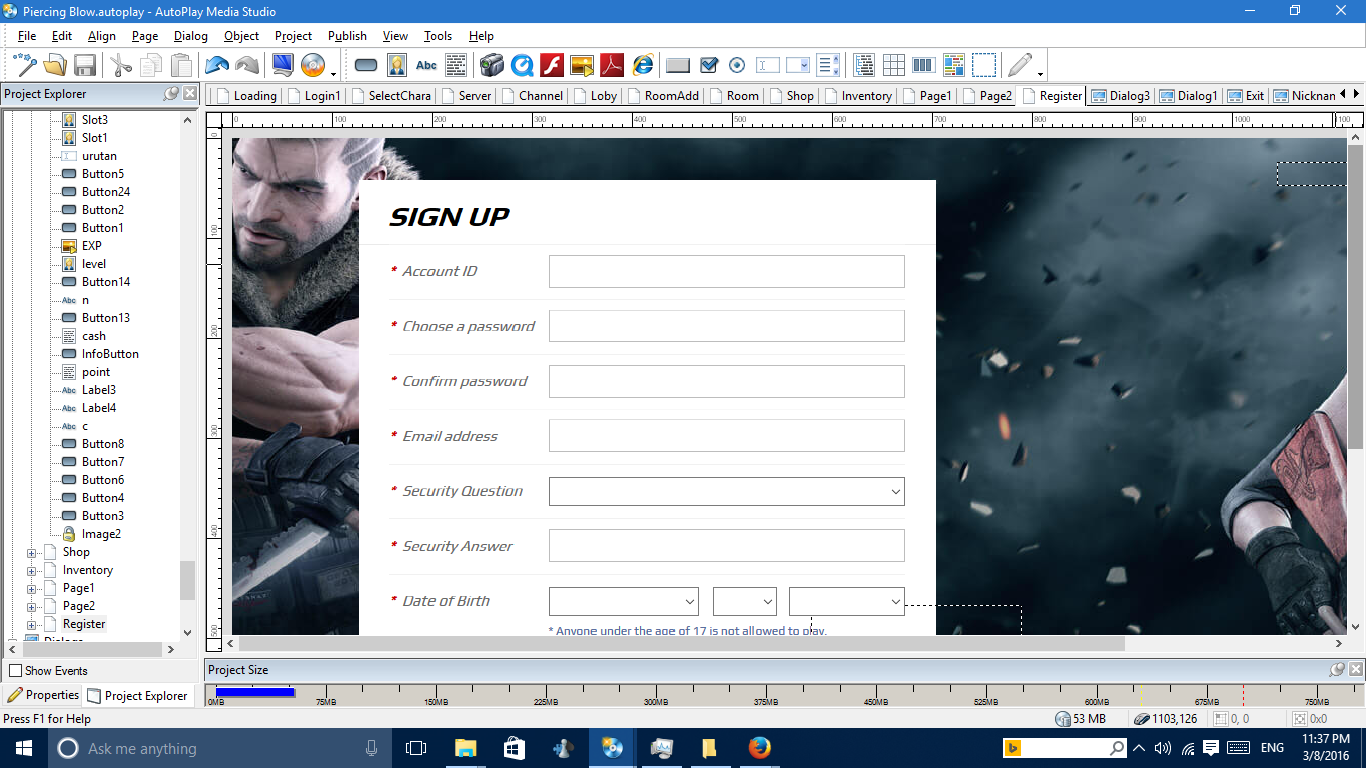The image size is (1366, 768).
Task: Insert a ComboBox object from toolbar
Action: (798, 66)
